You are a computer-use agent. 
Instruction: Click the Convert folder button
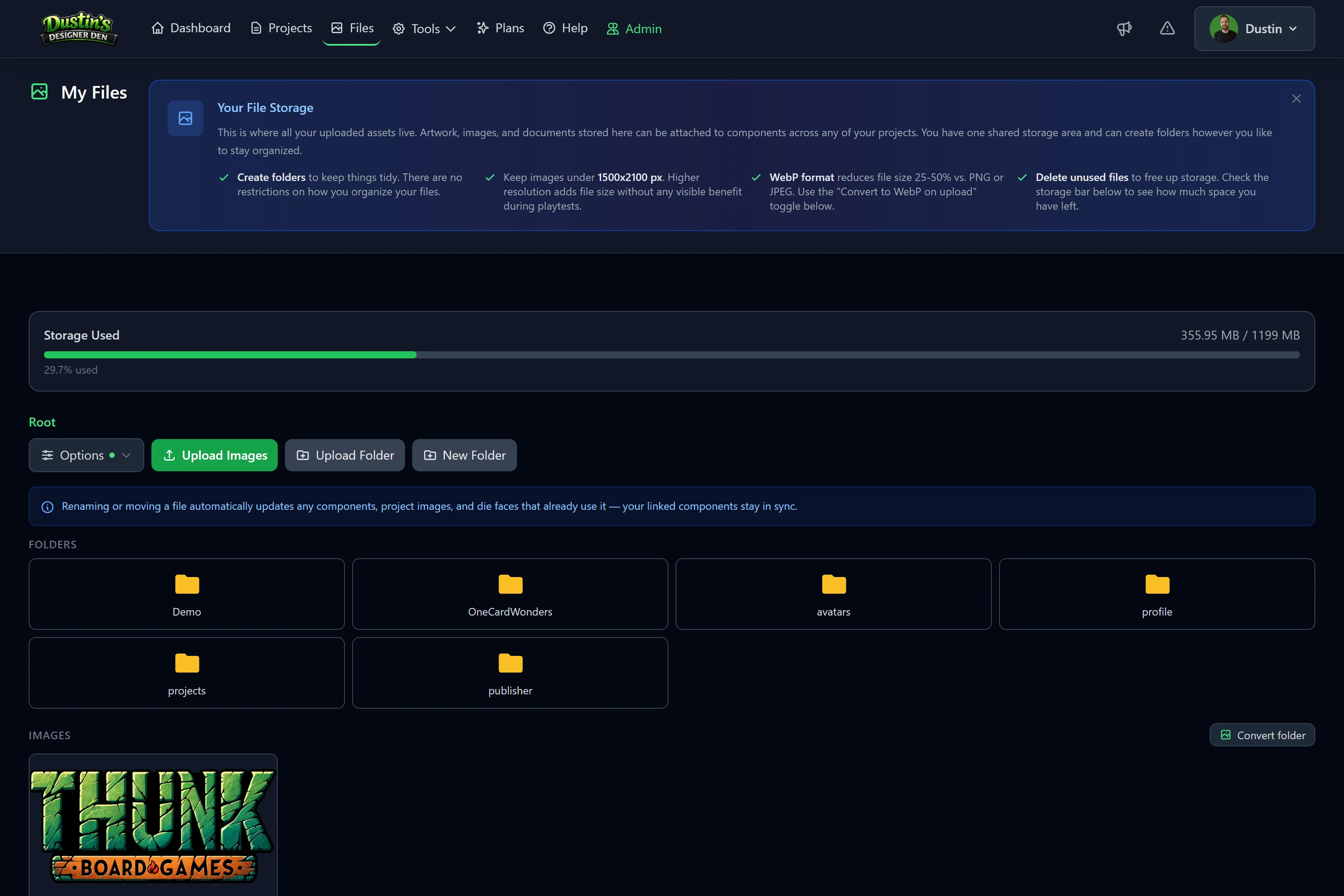[1262, 735]
